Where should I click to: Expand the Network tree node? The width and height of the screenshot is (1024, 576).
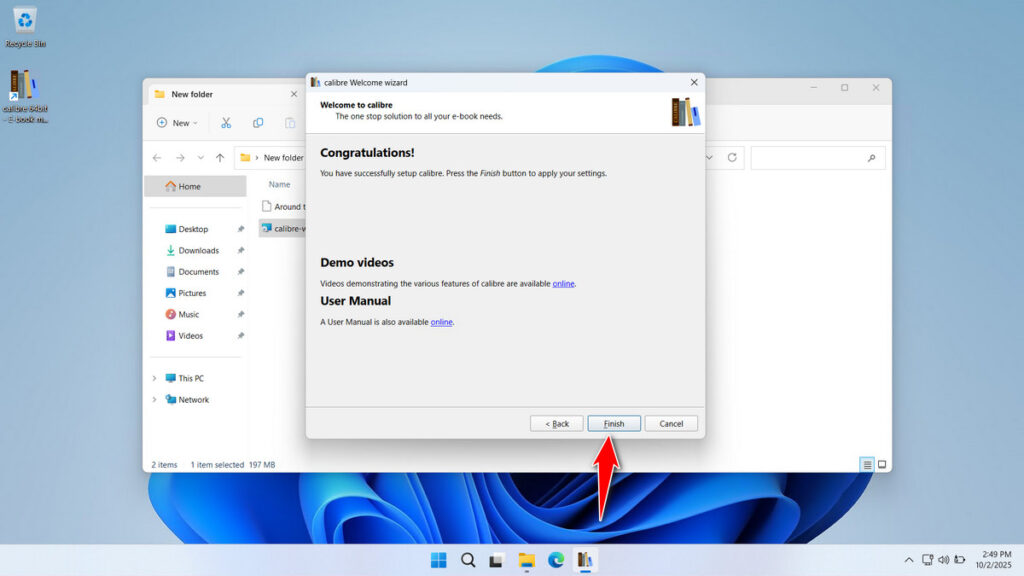154,400
